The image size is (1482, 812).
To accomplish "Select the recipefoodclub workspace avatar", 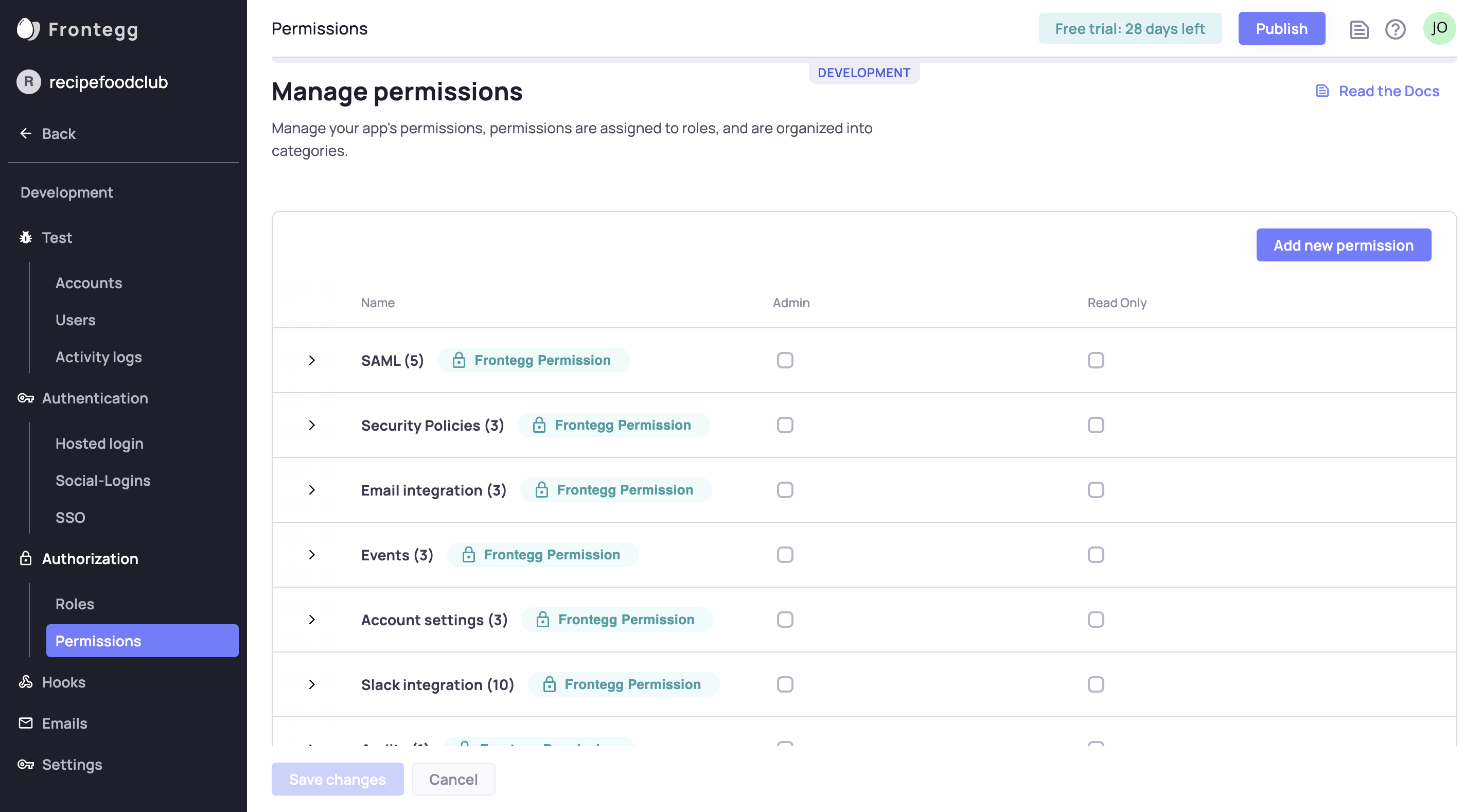I will 29,82.
